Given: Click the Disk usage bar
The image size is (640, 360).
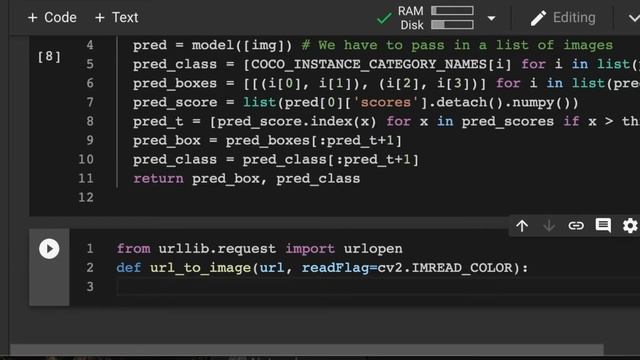Looking at the screenshot, I should [x=452, y=25].
